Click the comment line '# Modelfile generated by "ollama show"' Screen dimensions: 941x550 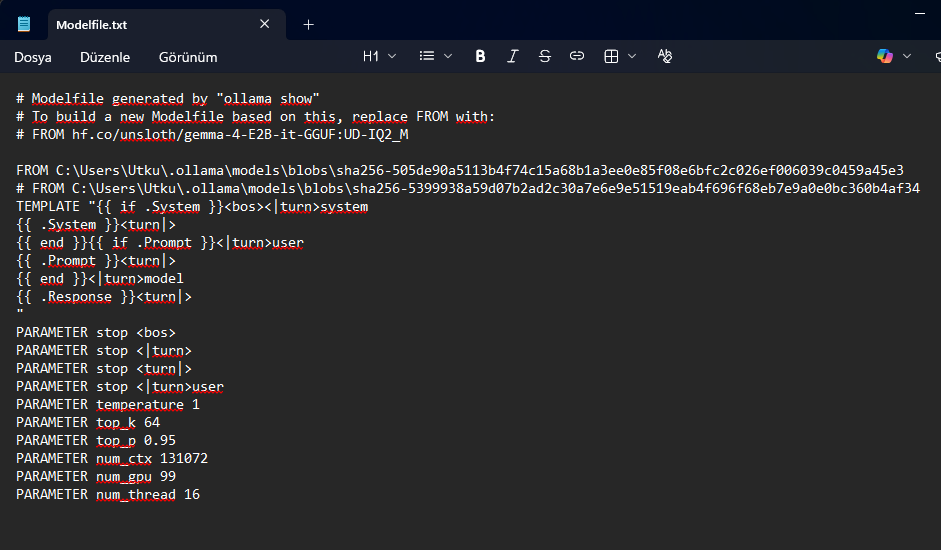pos(167,98)
